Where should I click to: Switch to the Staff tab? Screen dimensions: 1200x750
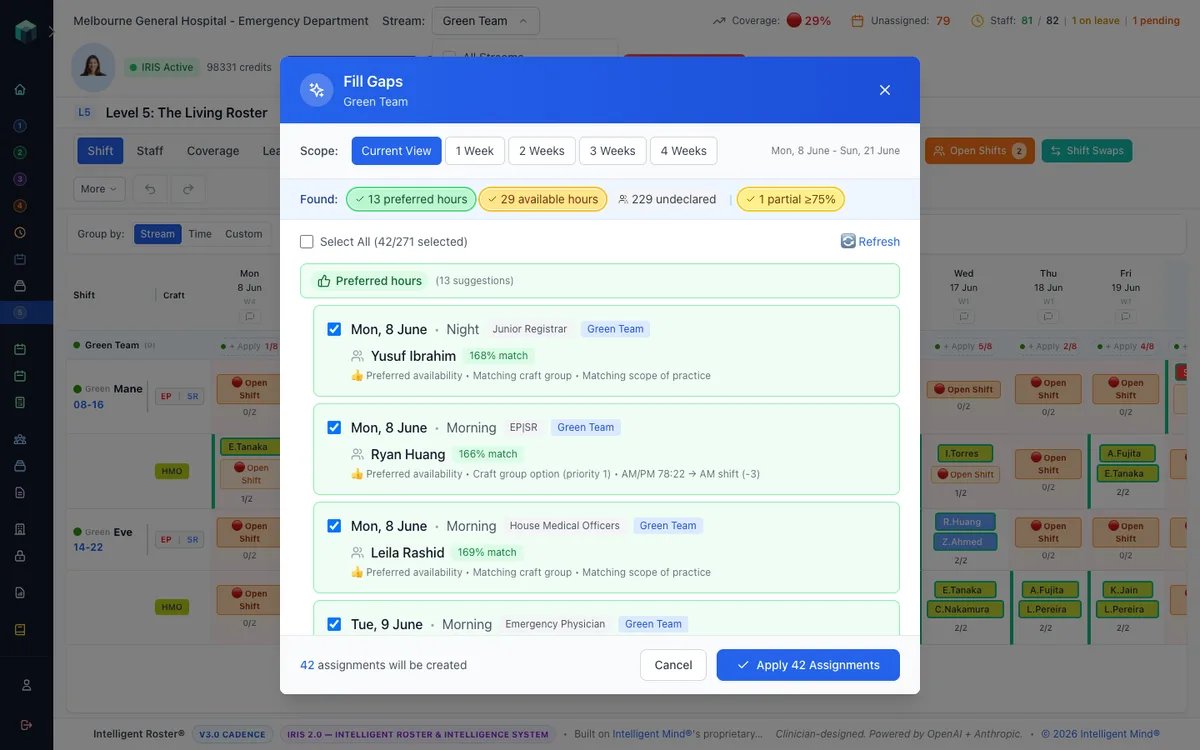150,151
